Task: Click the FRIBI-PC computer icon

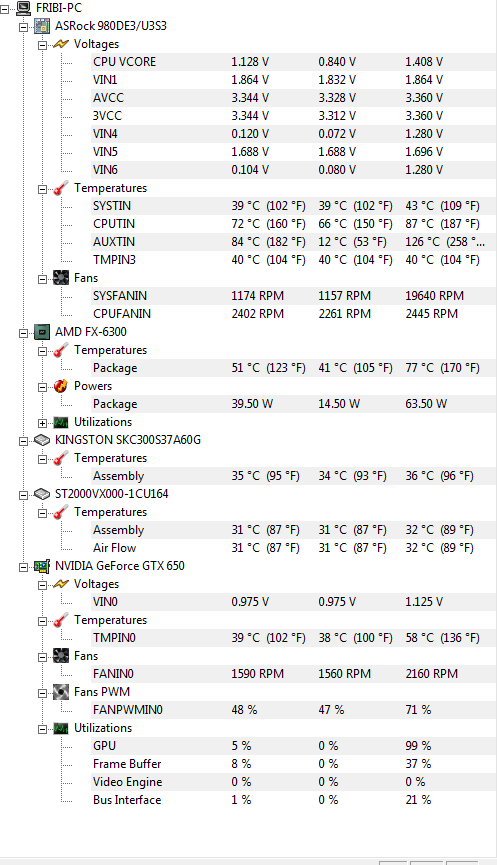Action: point(23,8)
